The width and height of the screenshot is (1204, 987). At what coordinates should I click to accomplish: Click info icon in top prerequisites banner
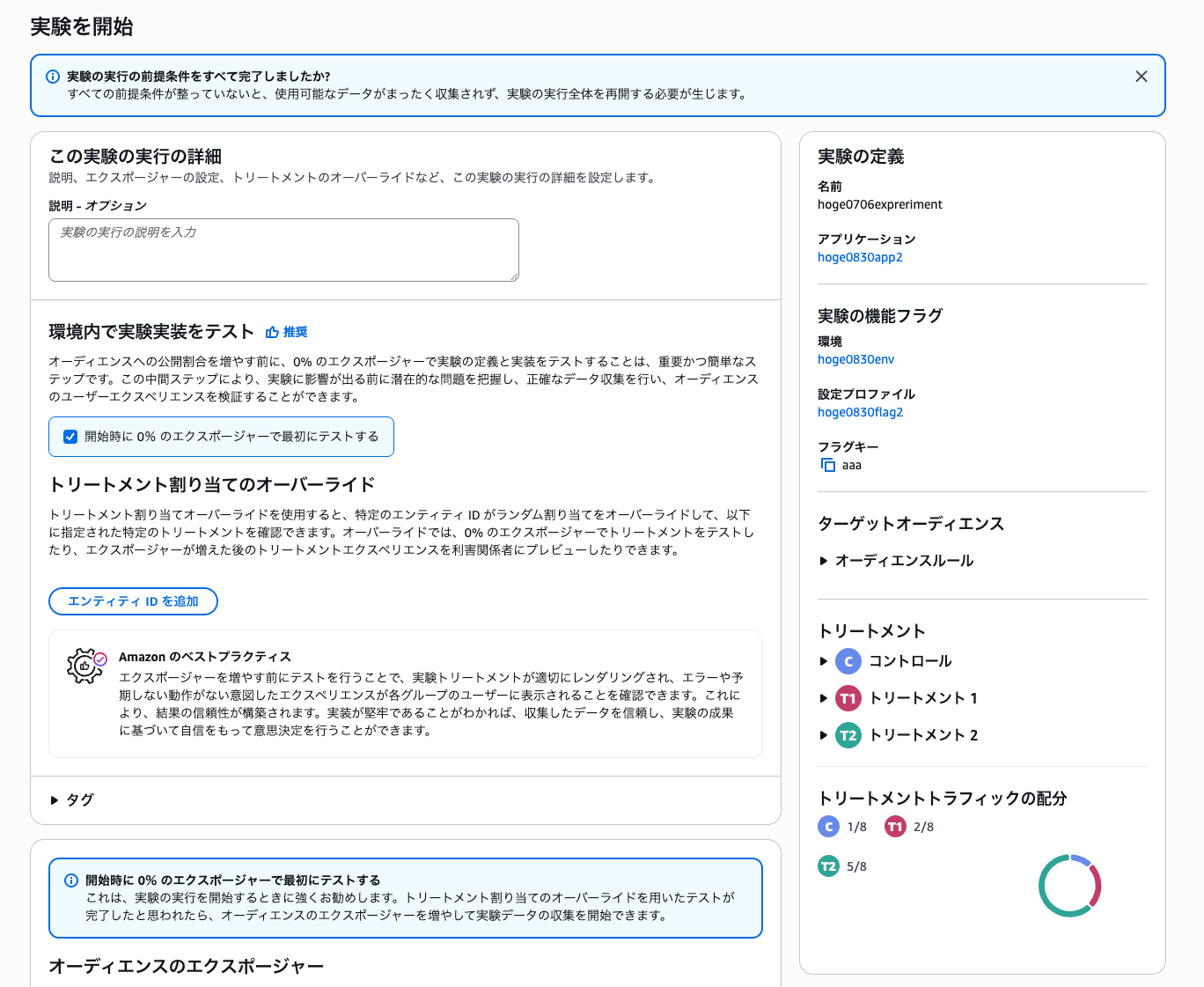click(x=53, y=77)
